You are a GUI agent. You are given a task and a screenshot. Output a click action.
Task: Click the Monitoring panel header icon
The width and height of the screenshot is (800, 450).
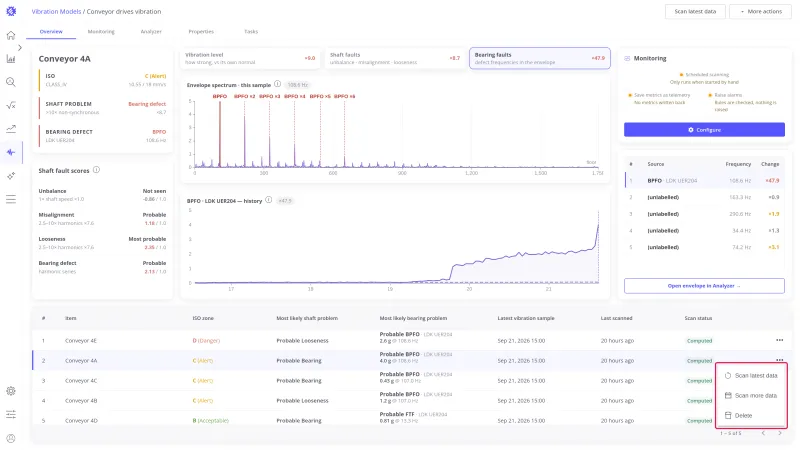click(x=627, y=58)
